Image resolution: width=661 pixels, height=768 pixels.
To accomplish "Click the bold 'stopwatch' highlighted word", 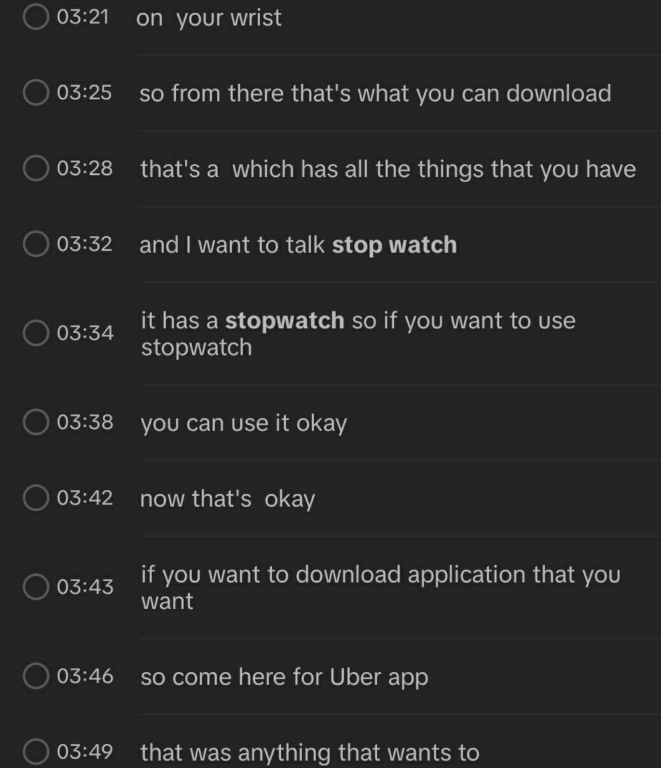I will point(284,321).
